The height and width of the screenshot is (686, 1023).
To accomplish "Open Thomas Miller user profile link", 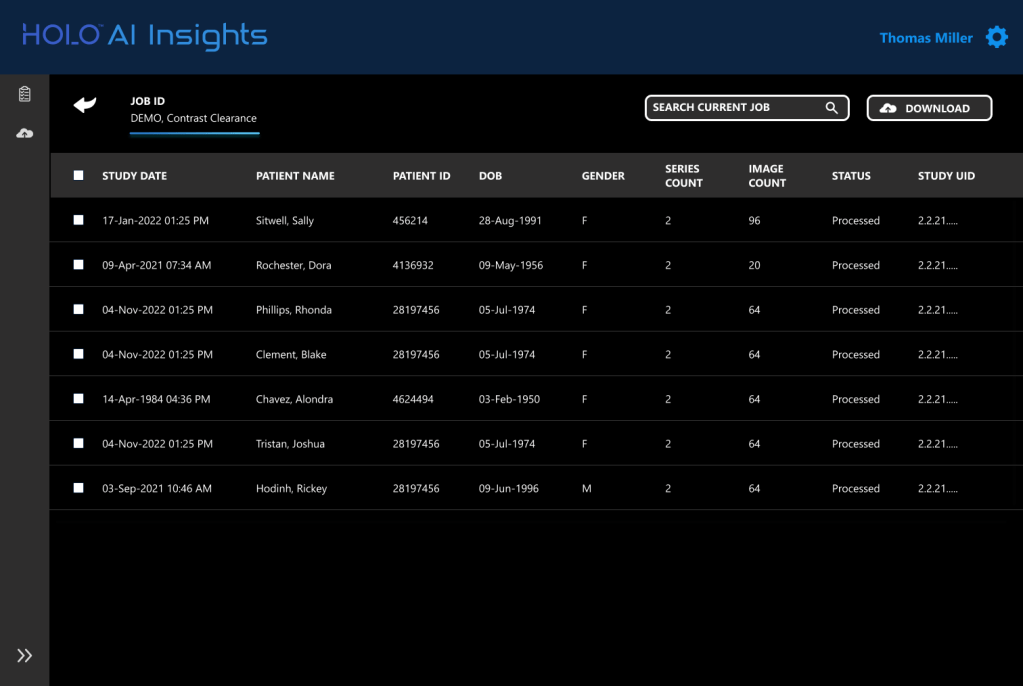I will [925, 38].
